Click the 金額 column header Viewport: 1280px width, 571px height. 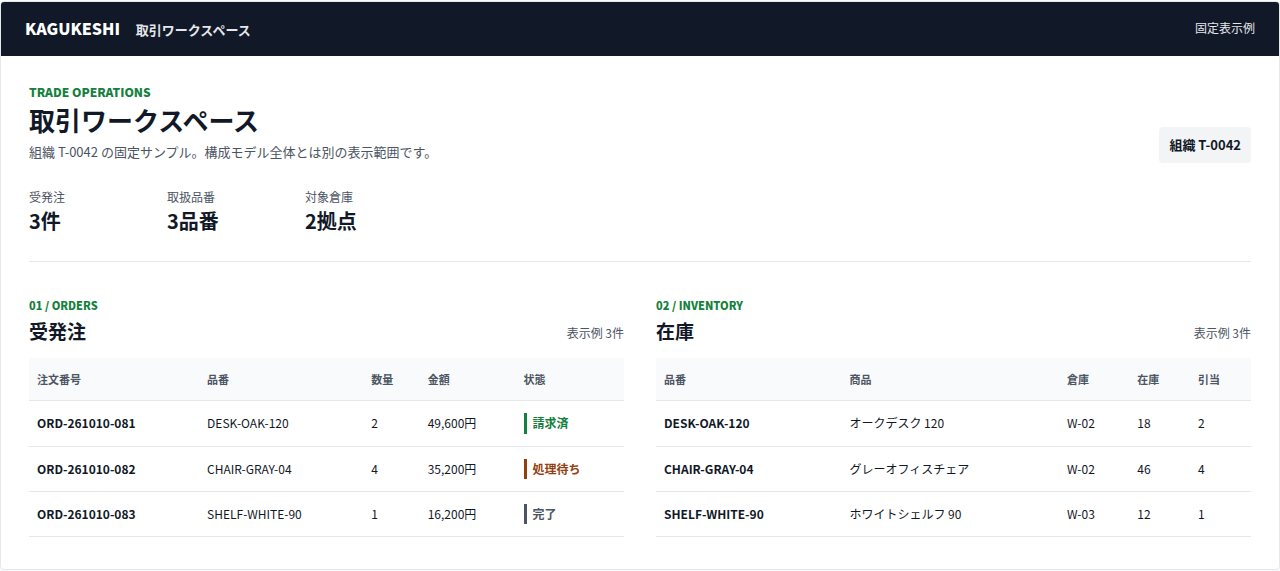pyautogui.click(x=439, y=380)
